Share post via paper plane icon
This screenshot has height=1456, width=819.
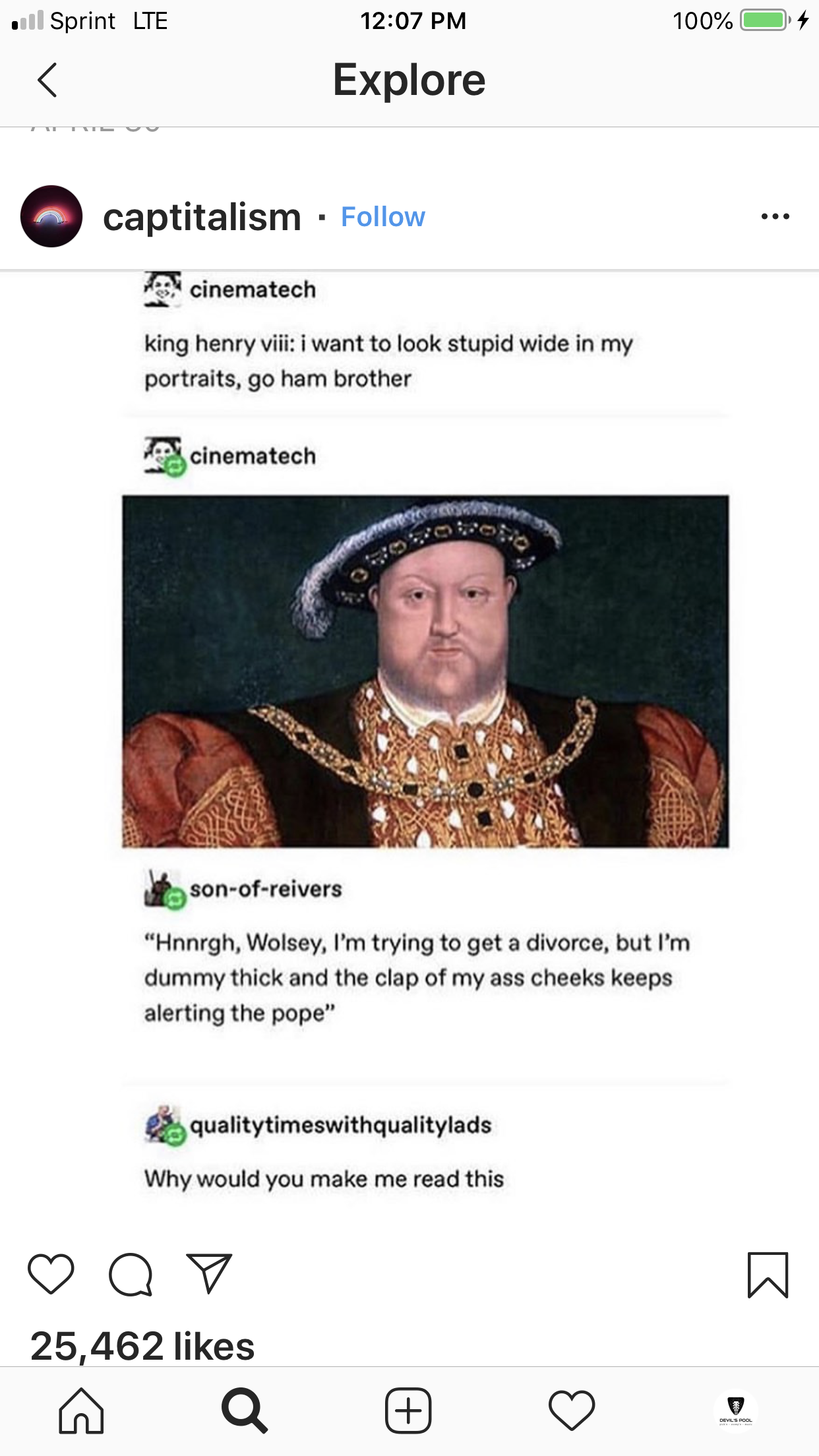210,1273
